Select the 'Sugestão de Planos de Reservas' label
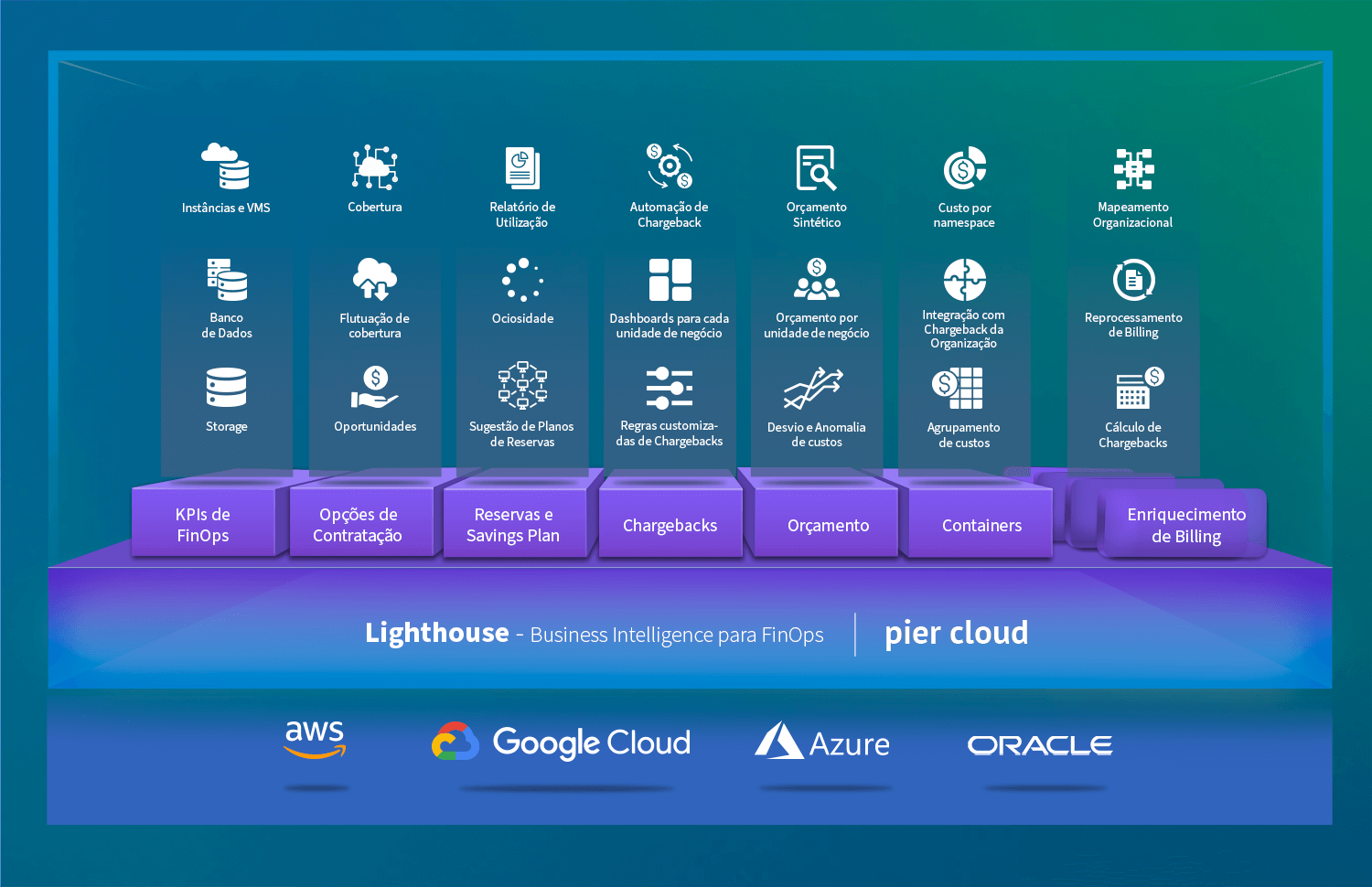The height and width of the screenshot is (887, 1372). pos(522,434)
